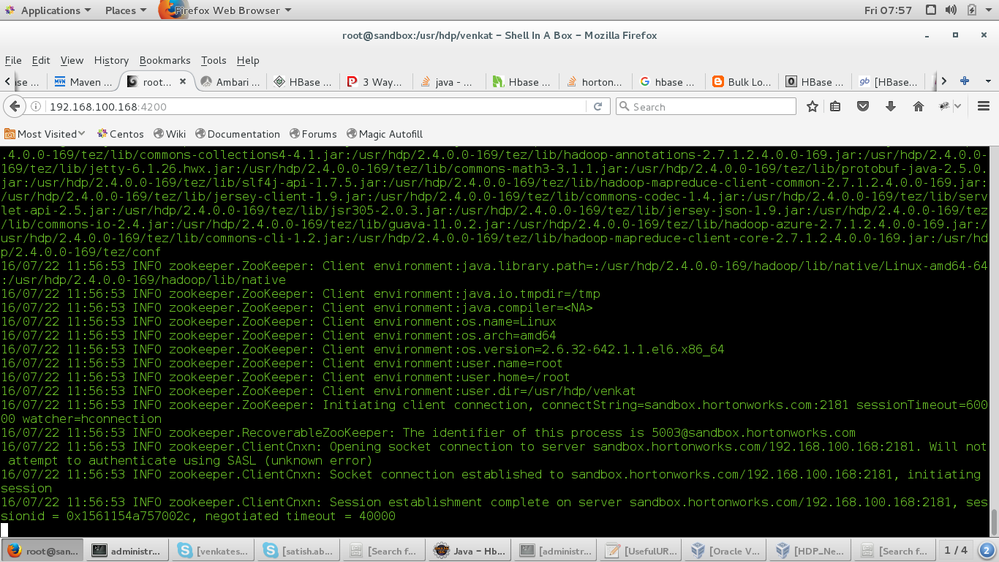Viewport: 999px width, 562px height.
Task: Bookmark this page with the star icon
Action: click(812, 106)
